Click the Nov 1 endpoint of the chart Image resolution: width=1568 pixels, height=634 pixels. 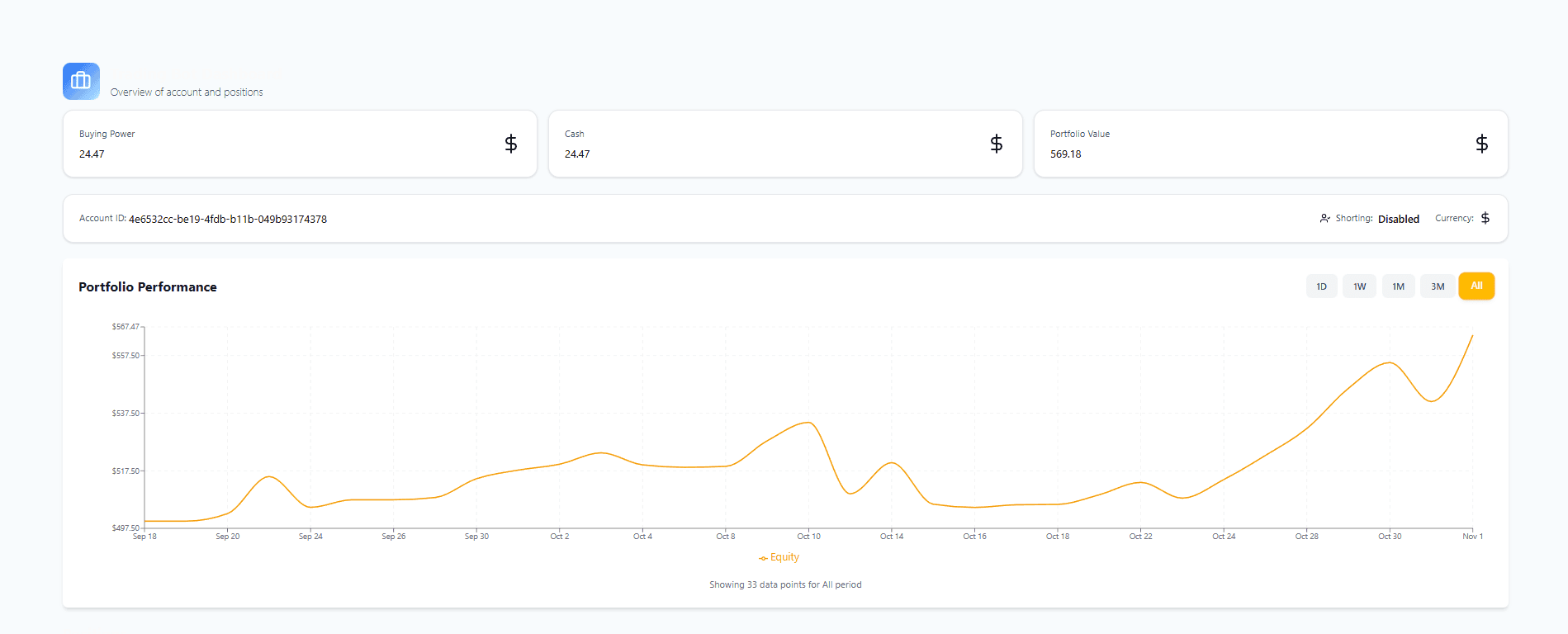(1471, 336)
